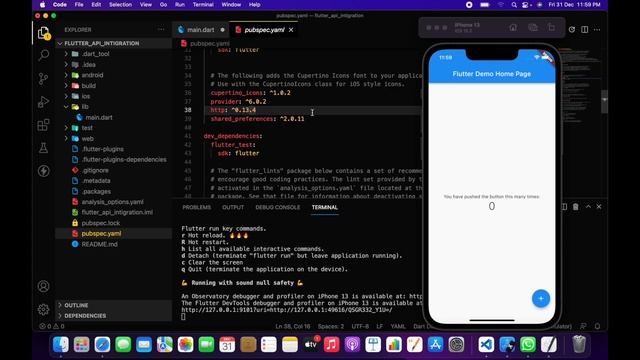Split the editor to the right
Screen dimensions: 640x360
(584, 29)
